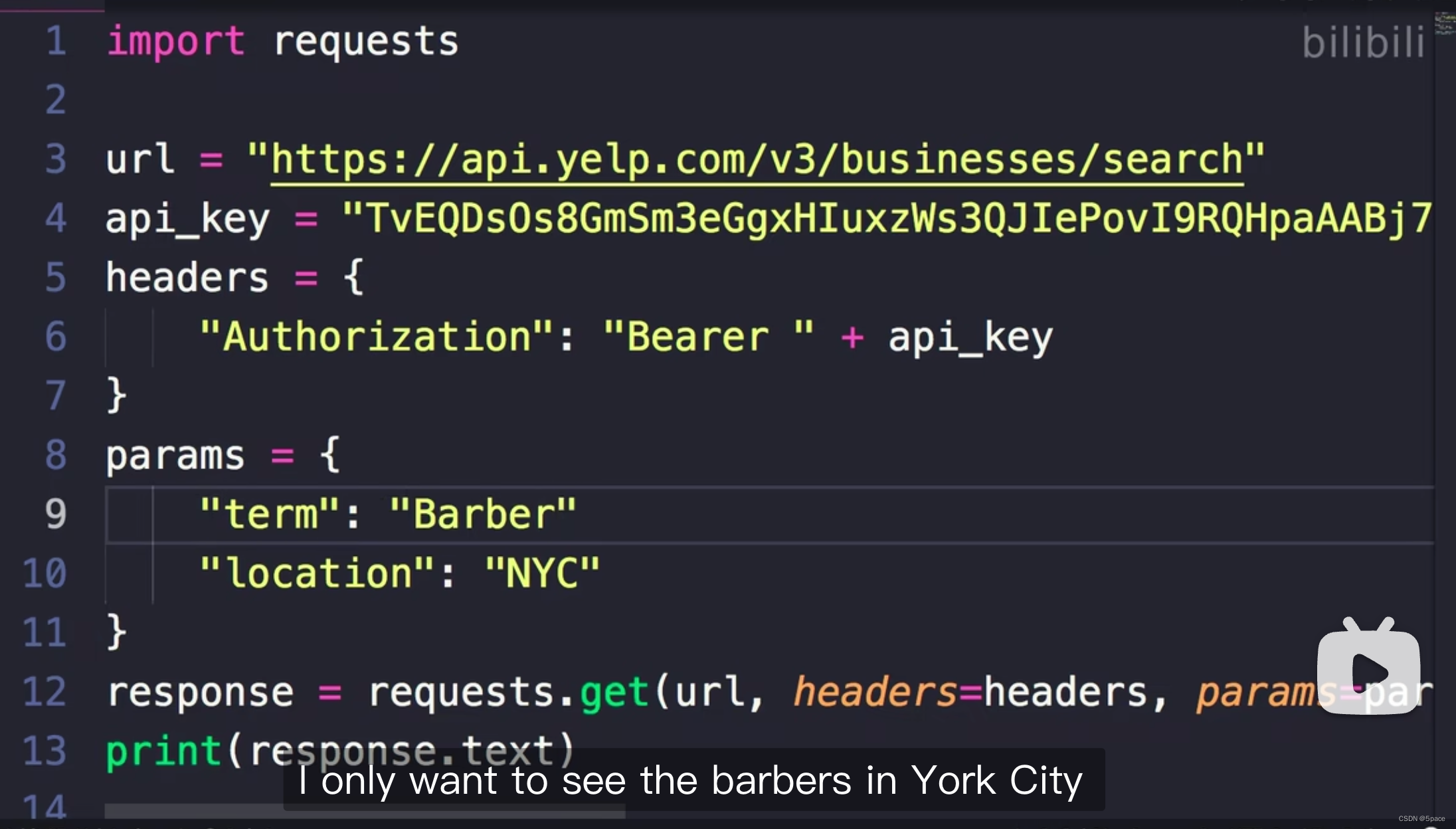1456x829 pixels.
Task: Click the 'response' variable on line 12
Action: [201, 693]
